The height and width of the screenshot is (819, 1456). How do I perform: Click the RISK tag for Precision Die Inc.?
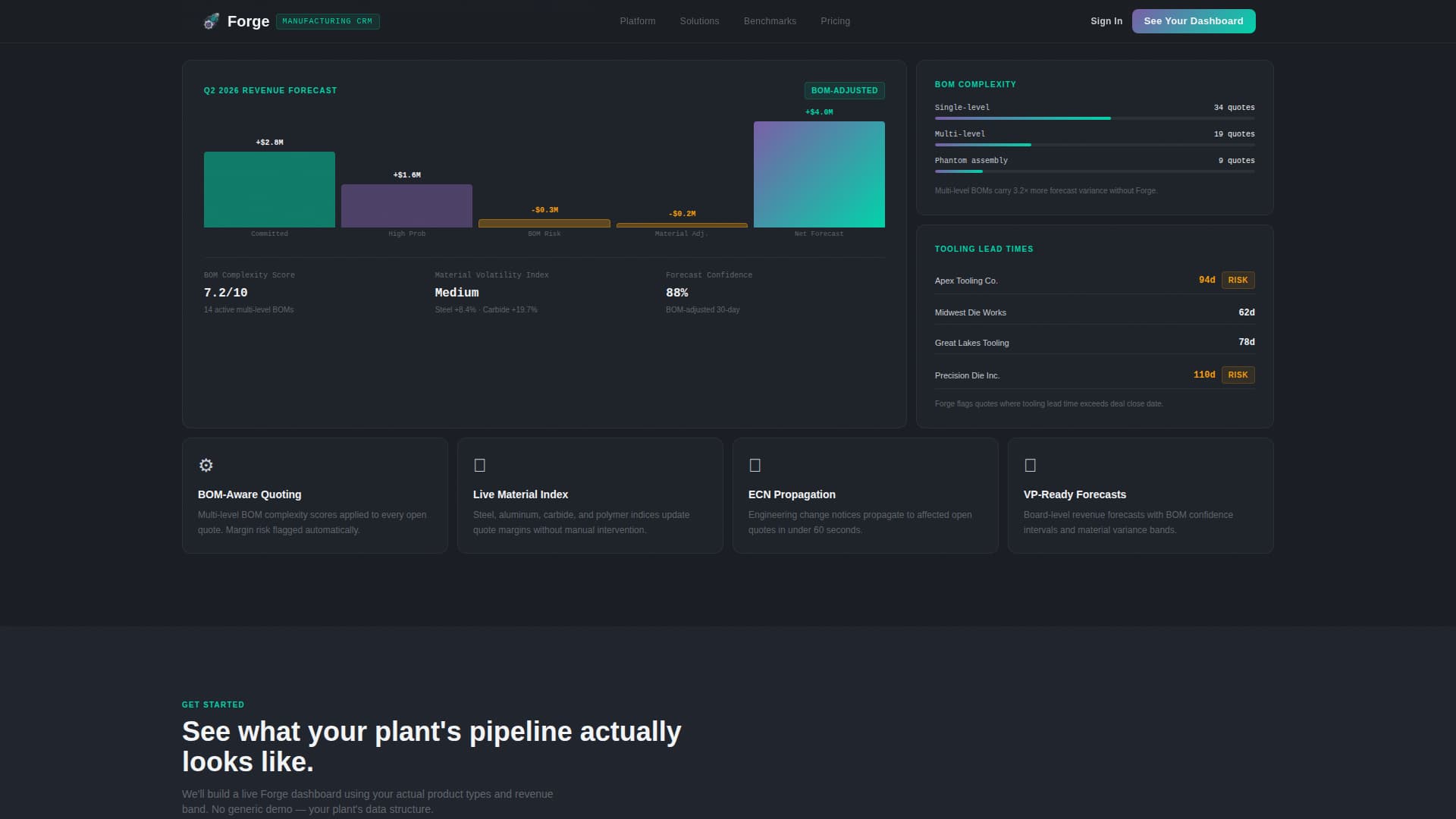click(x=1238, y=375)
